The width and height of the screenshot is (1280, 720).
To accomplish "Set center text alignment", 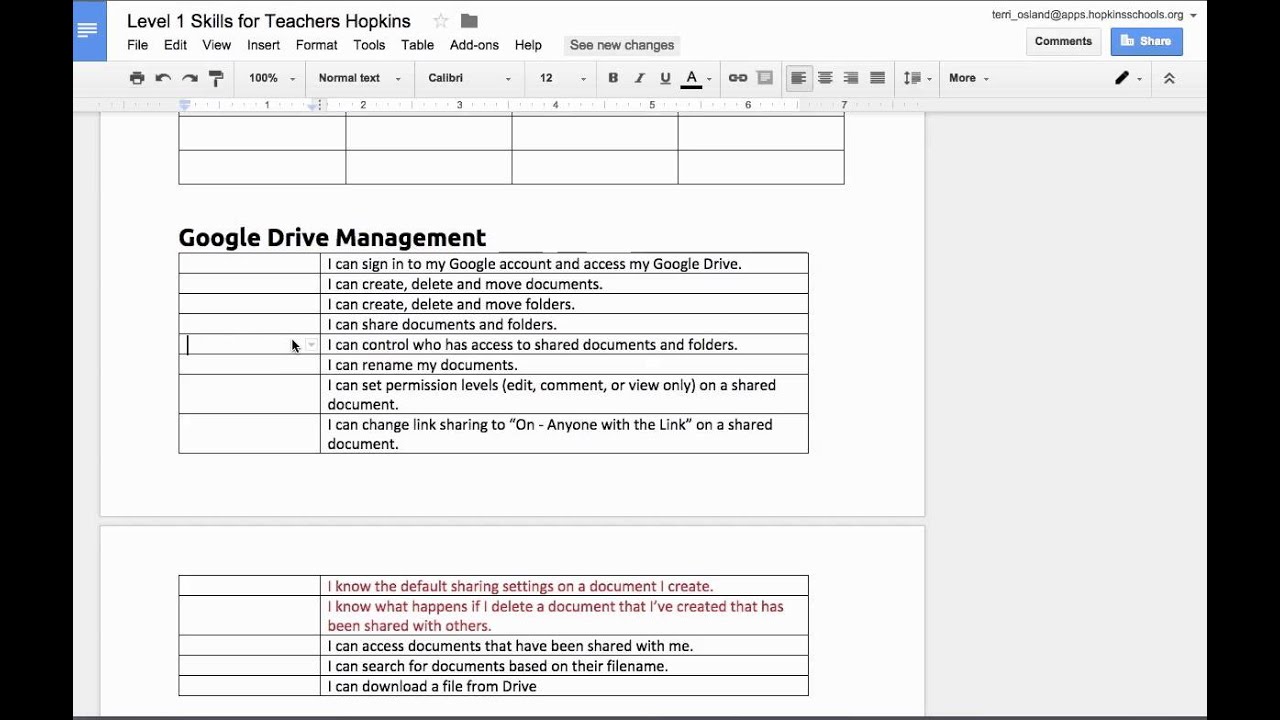I will coord(825,78).
